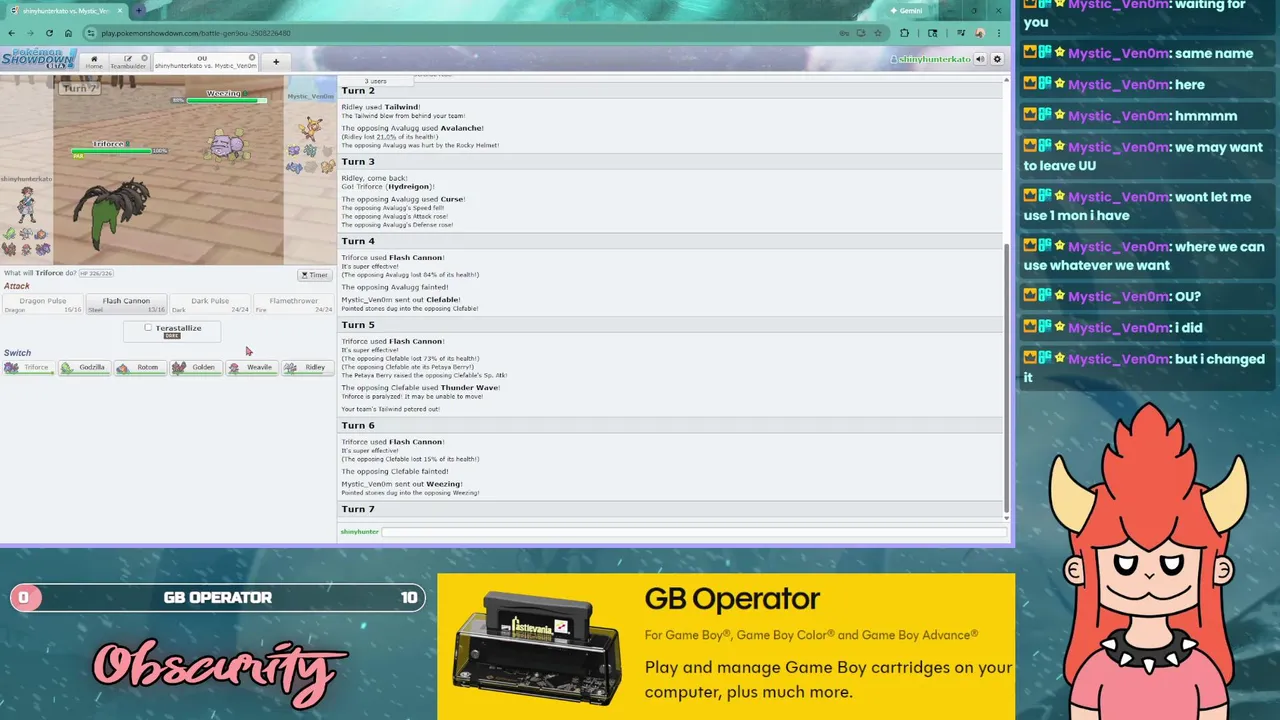The height and width of the screenshot is (720, 1280).
Task: Open the Gemini button in Chrome
Action: (906, 10)
